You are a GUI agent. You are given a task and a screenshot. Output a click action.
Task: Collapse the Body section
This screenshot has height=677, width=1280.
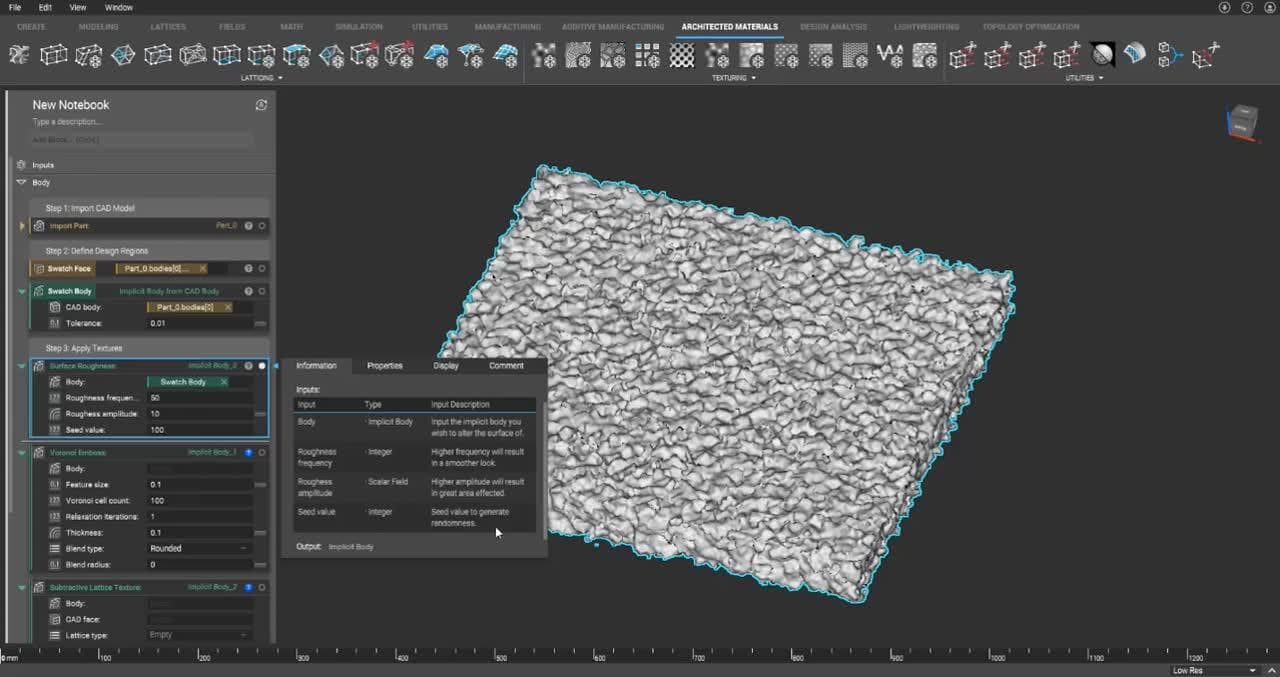click(21, 183)
